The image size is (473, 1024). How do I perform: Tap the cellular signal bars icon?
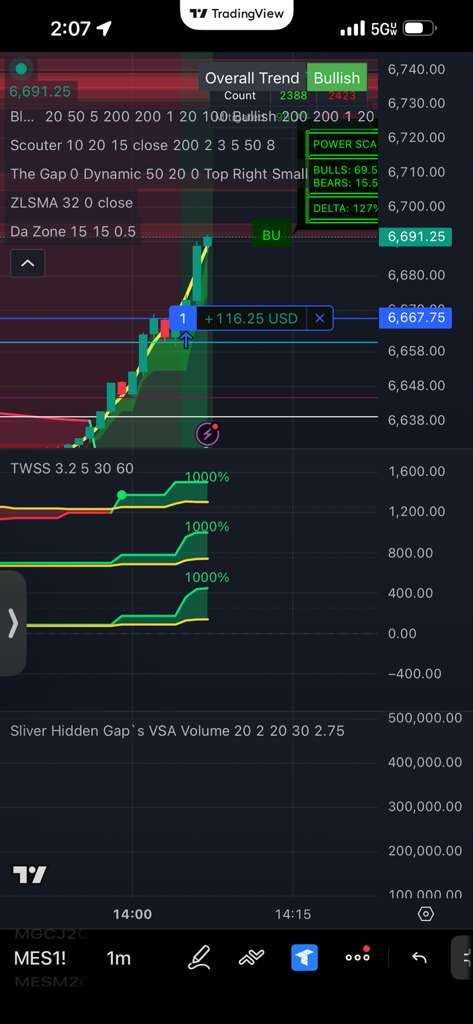(x=353, y=29)
